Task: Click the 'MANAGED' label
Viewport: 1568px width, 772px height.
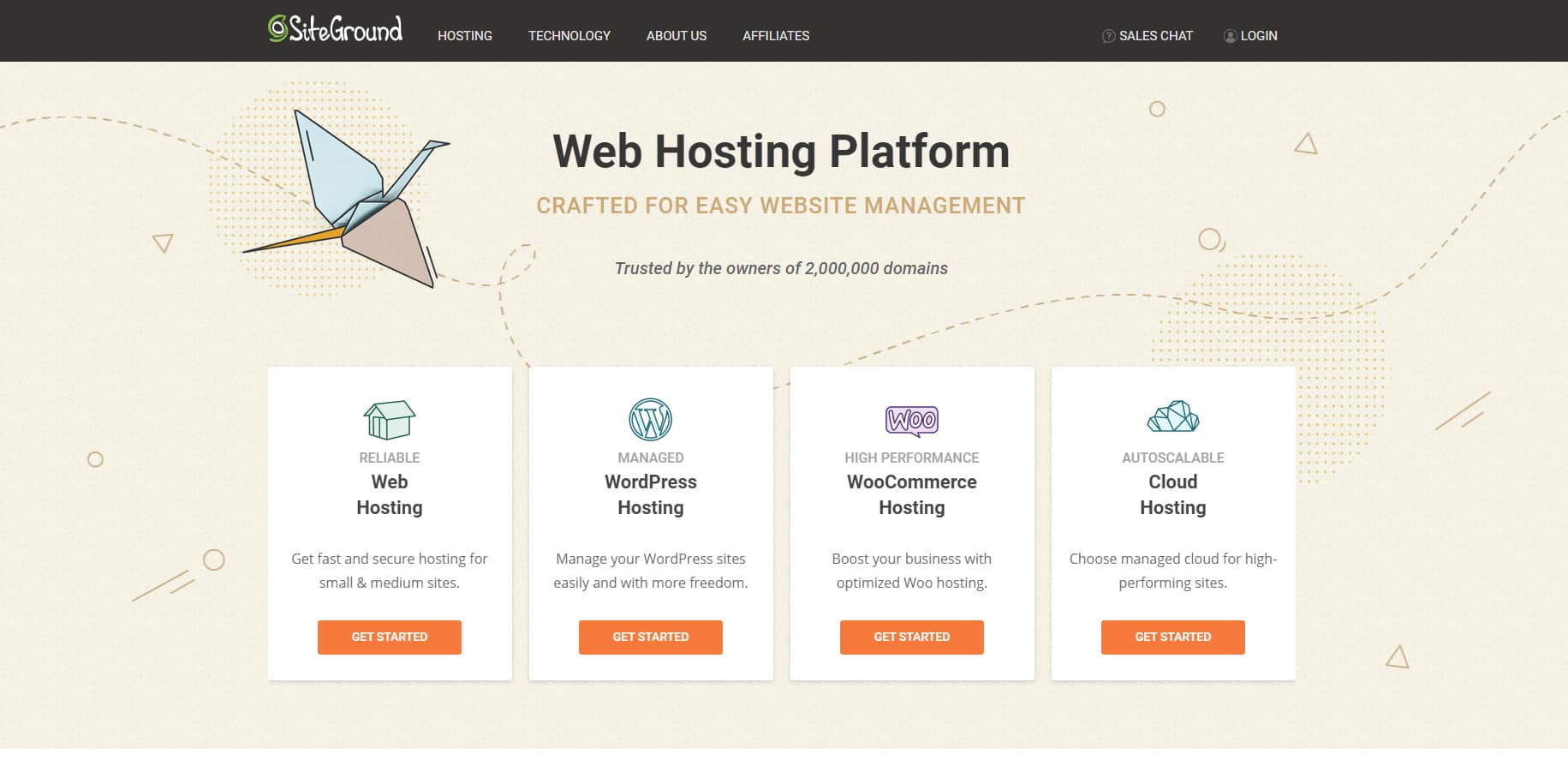Action: [x=651, y=458]
